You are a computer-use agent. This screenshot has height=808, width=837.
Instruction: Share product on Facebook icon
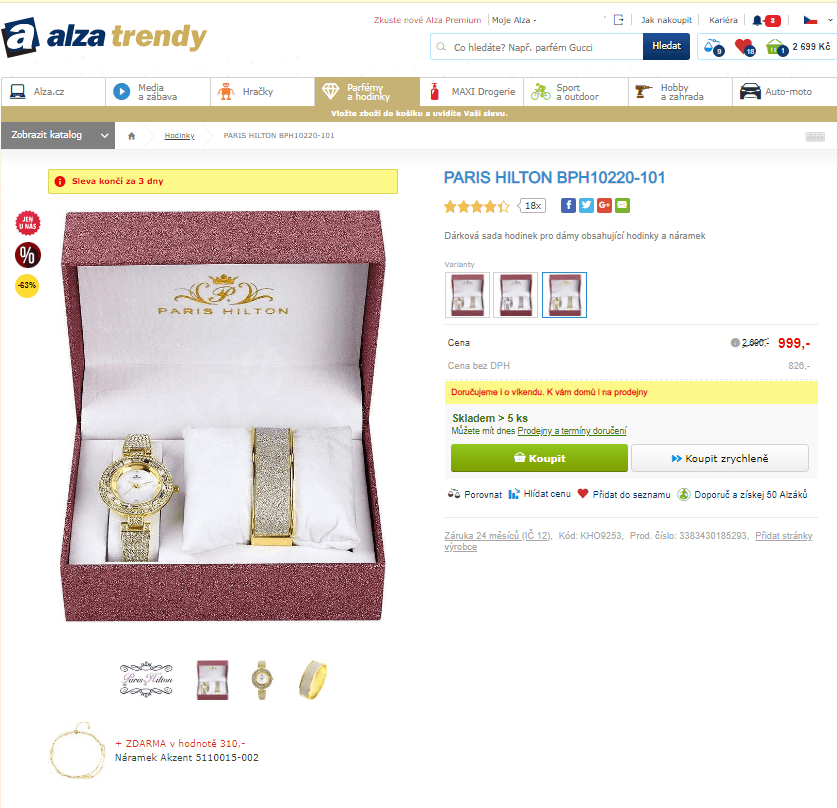click(568, 205)
